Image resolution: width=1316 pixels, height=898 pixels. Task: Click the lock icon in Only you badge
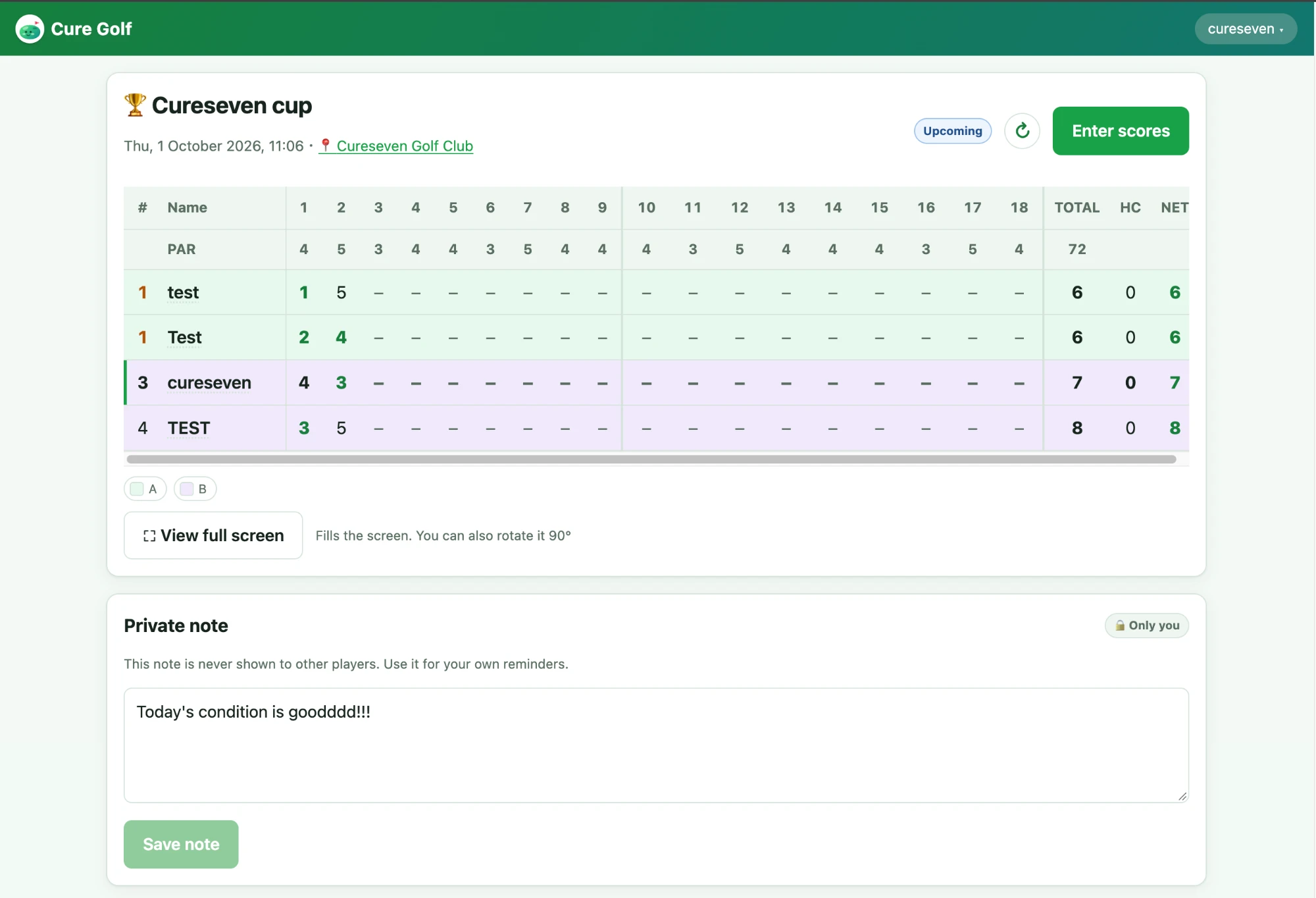(x=1120, y=625)
